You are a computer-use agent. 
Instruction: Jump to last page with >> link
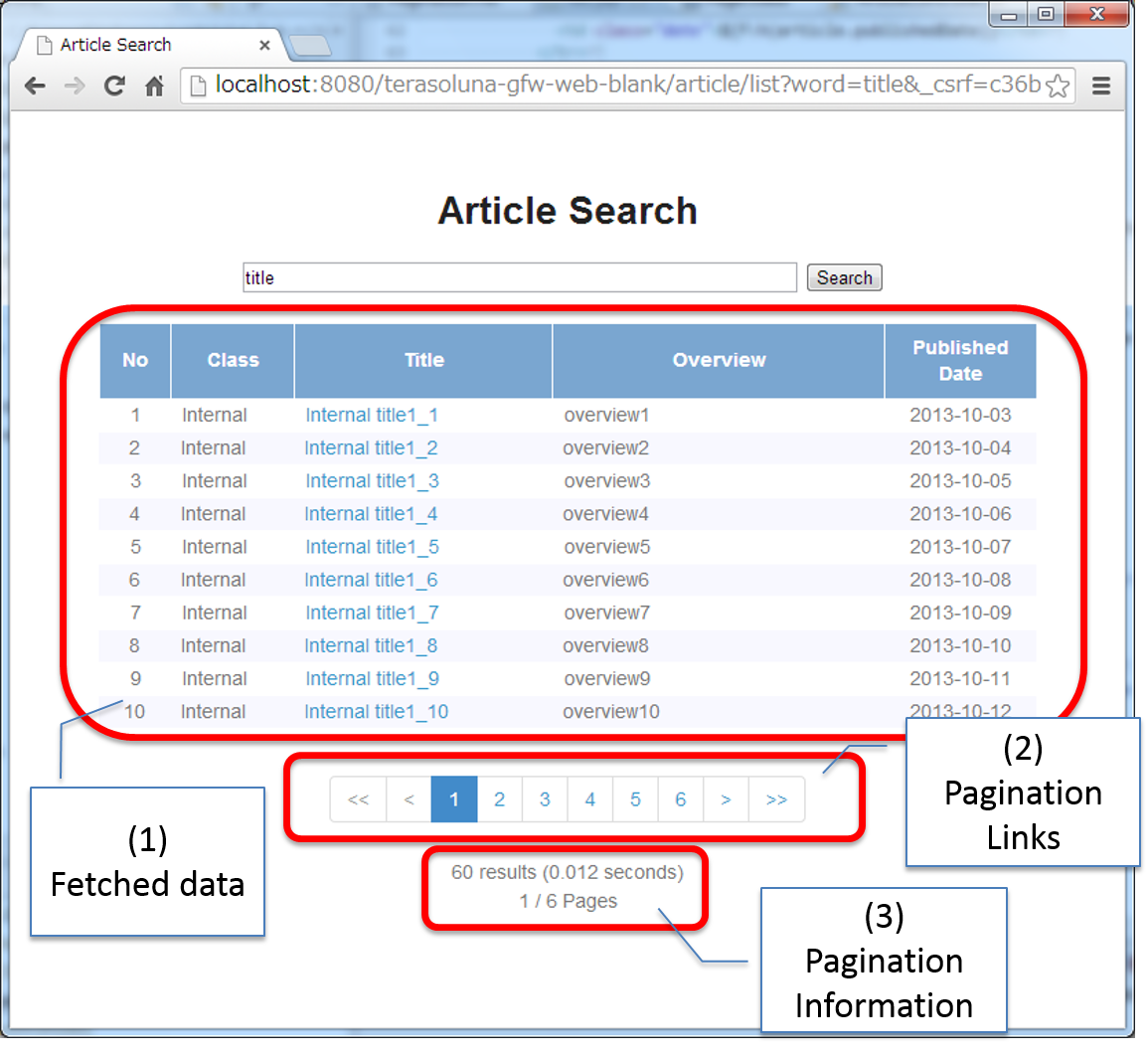[776, 799]
